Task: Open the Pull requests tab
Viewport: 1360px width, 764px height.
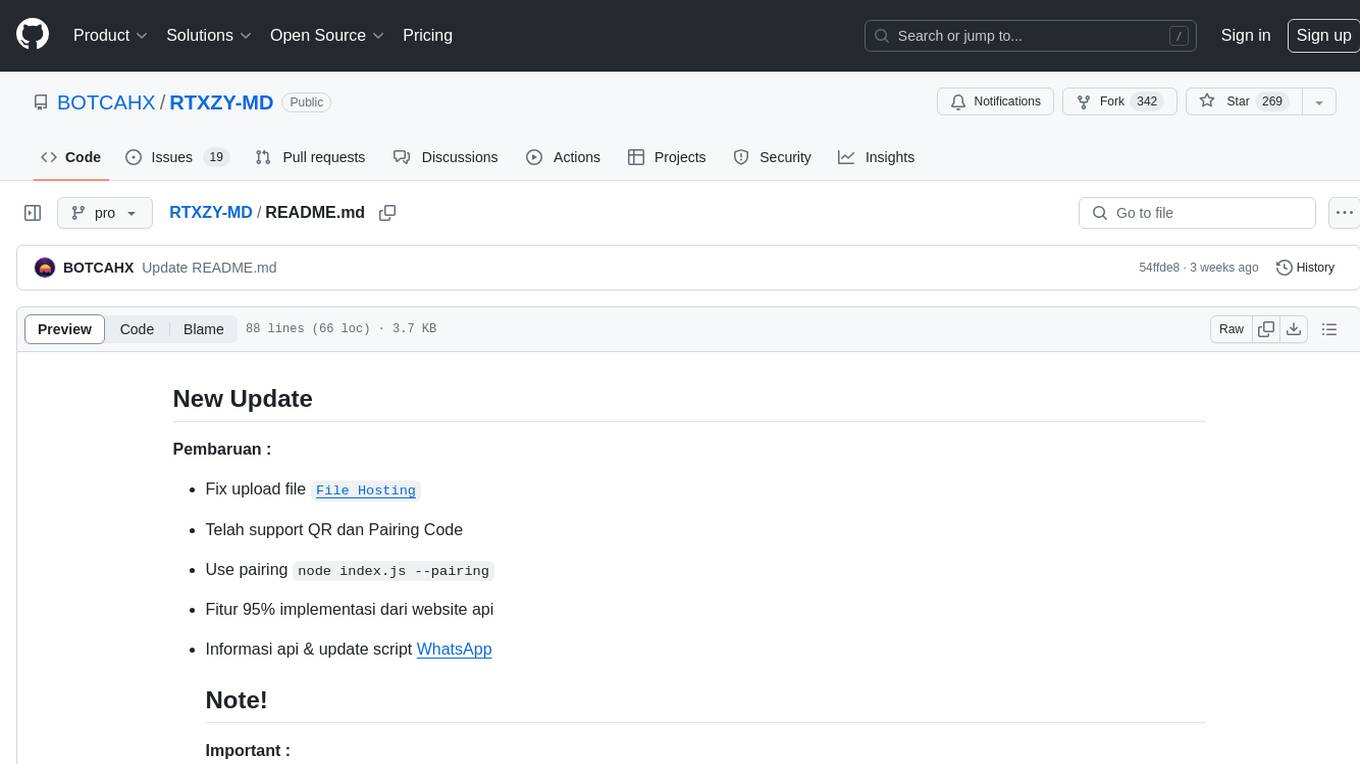Action: pos(310,157)
